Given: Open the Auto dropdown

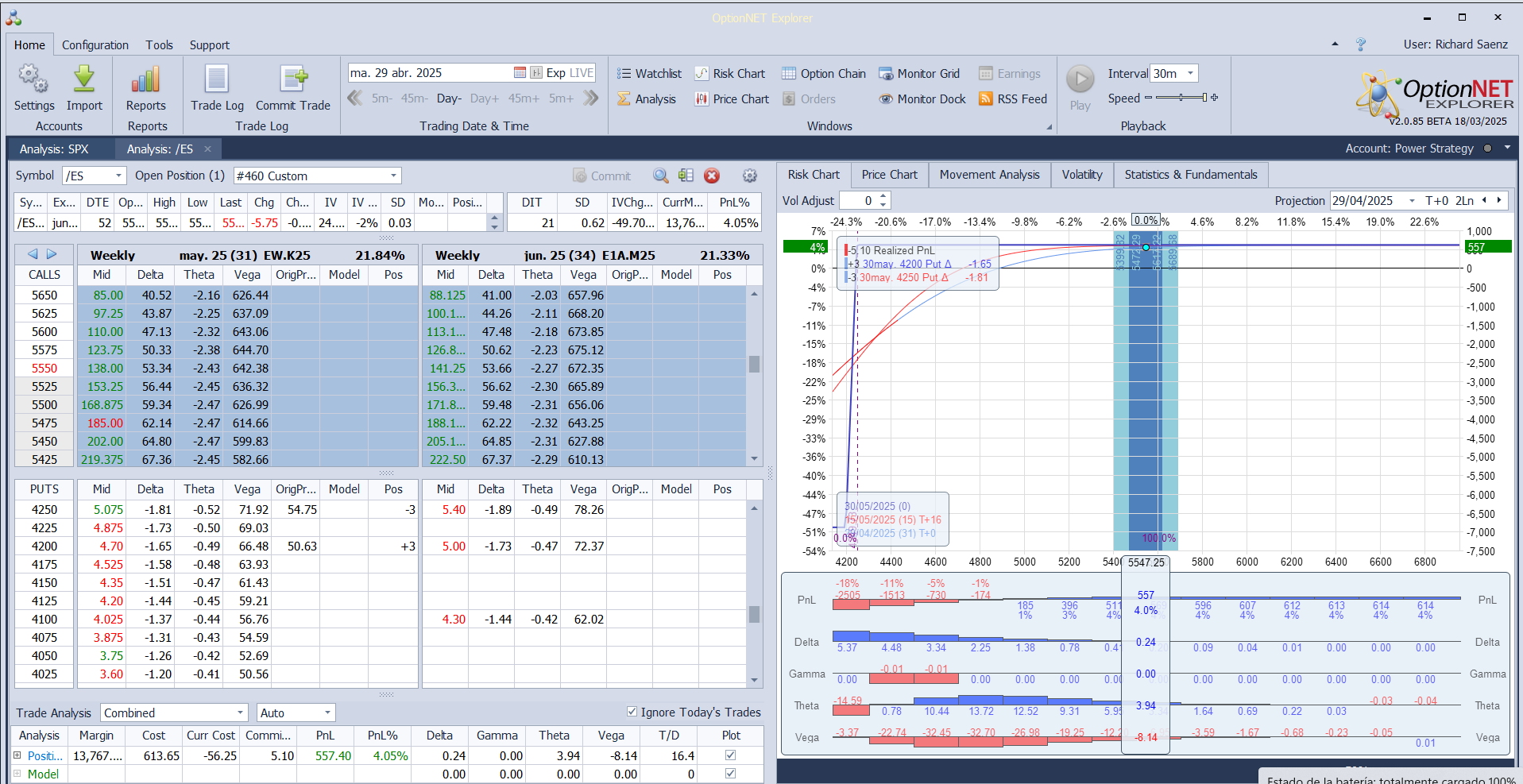Looking at the screenshot, I should pyautogui.click(x=327, y=713).
